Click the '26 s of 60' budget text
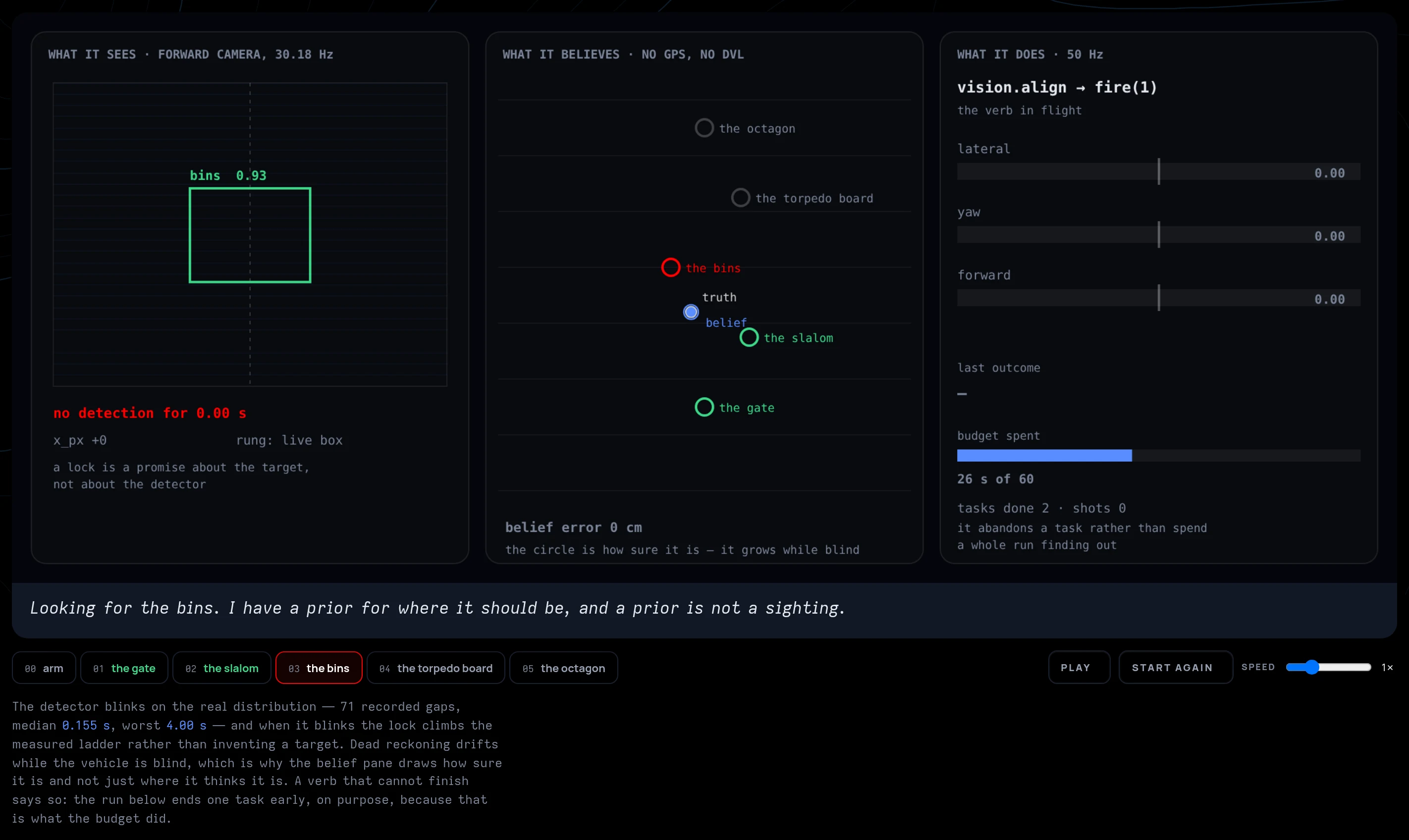 click(995, 479)
